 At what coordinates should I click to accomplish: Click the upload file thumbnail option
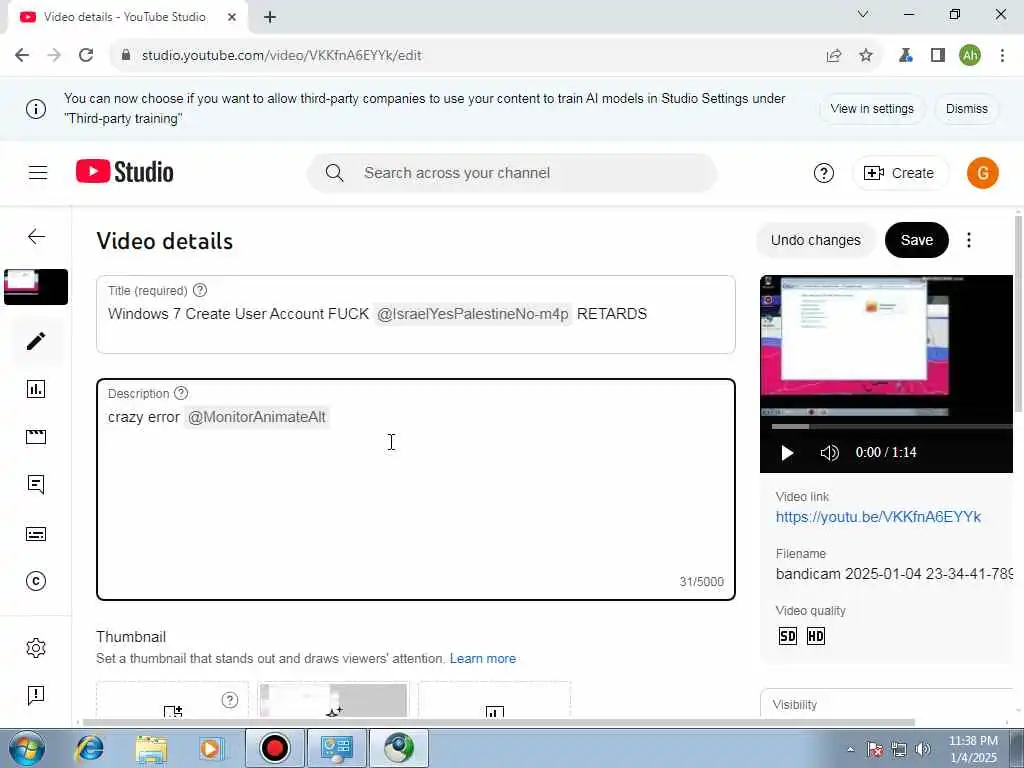pyautogui.click(x=172, y=700)
